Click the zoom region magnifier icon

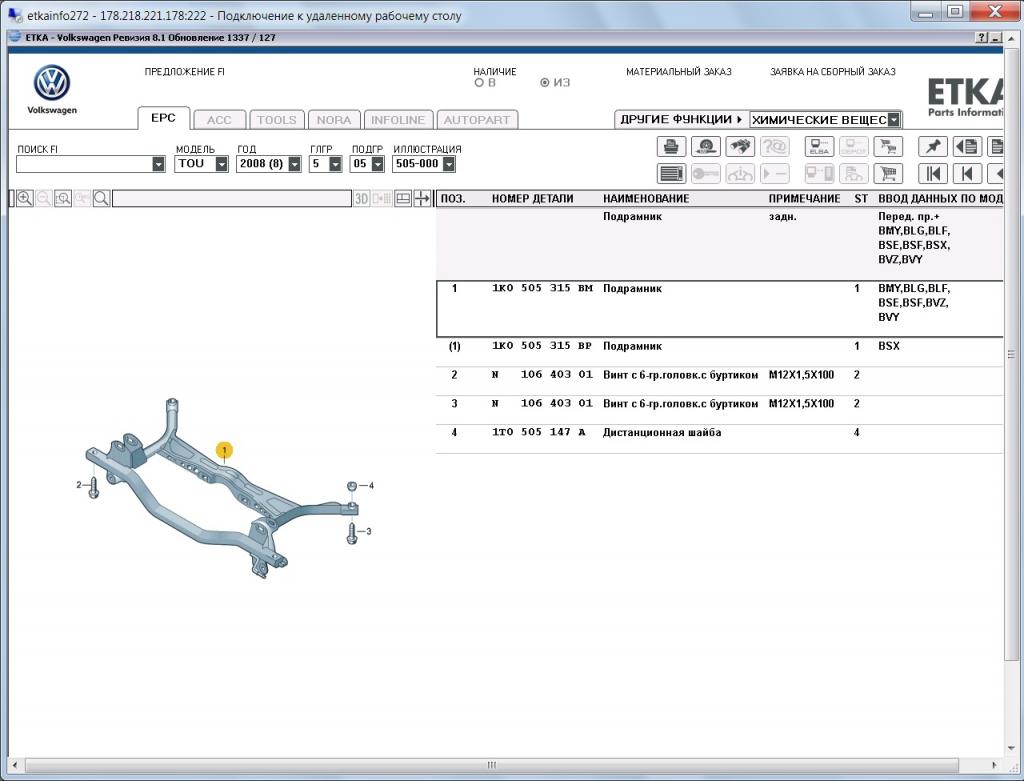pyautogui.click(x=63, y=199)
